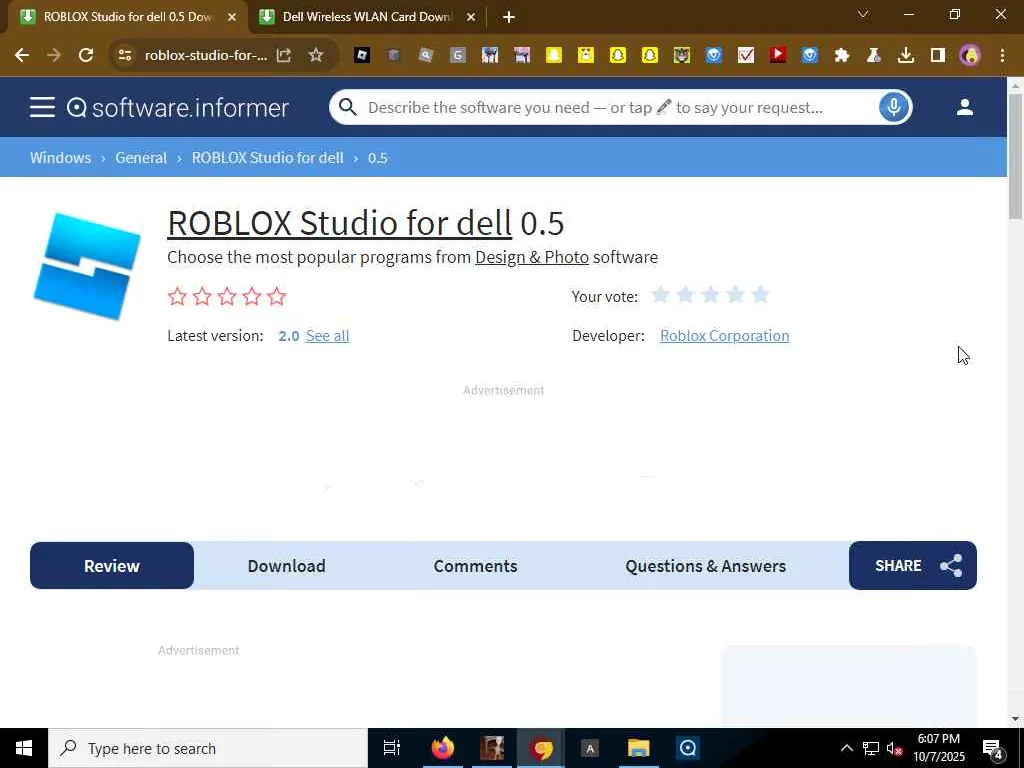This screenshot has height=768, width=1024.
Task: Open the user account icon in header
Action: (965, 107)
